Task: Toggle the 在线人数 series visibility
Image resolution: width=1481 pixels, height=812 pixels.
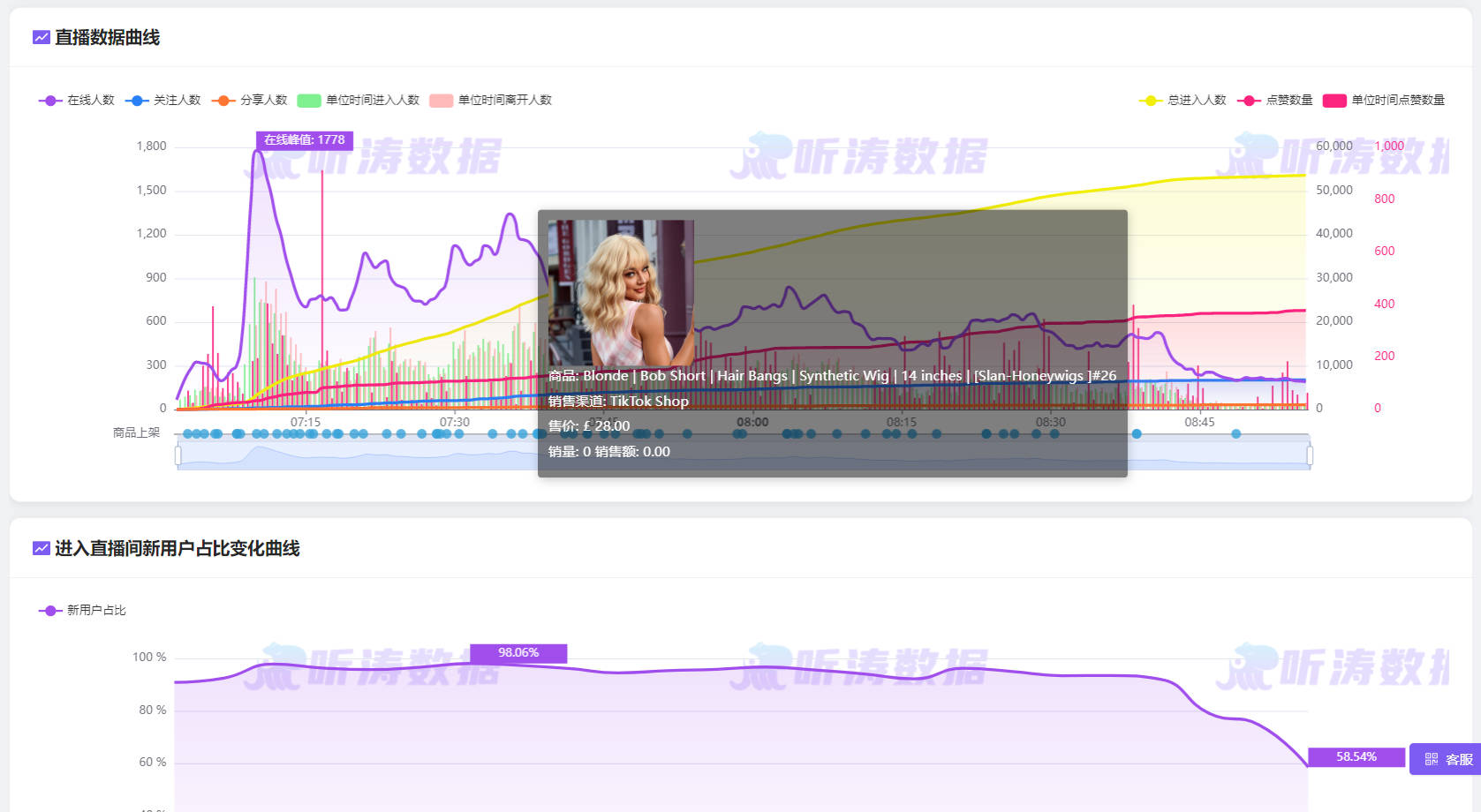Action: [x=49, y=100]
